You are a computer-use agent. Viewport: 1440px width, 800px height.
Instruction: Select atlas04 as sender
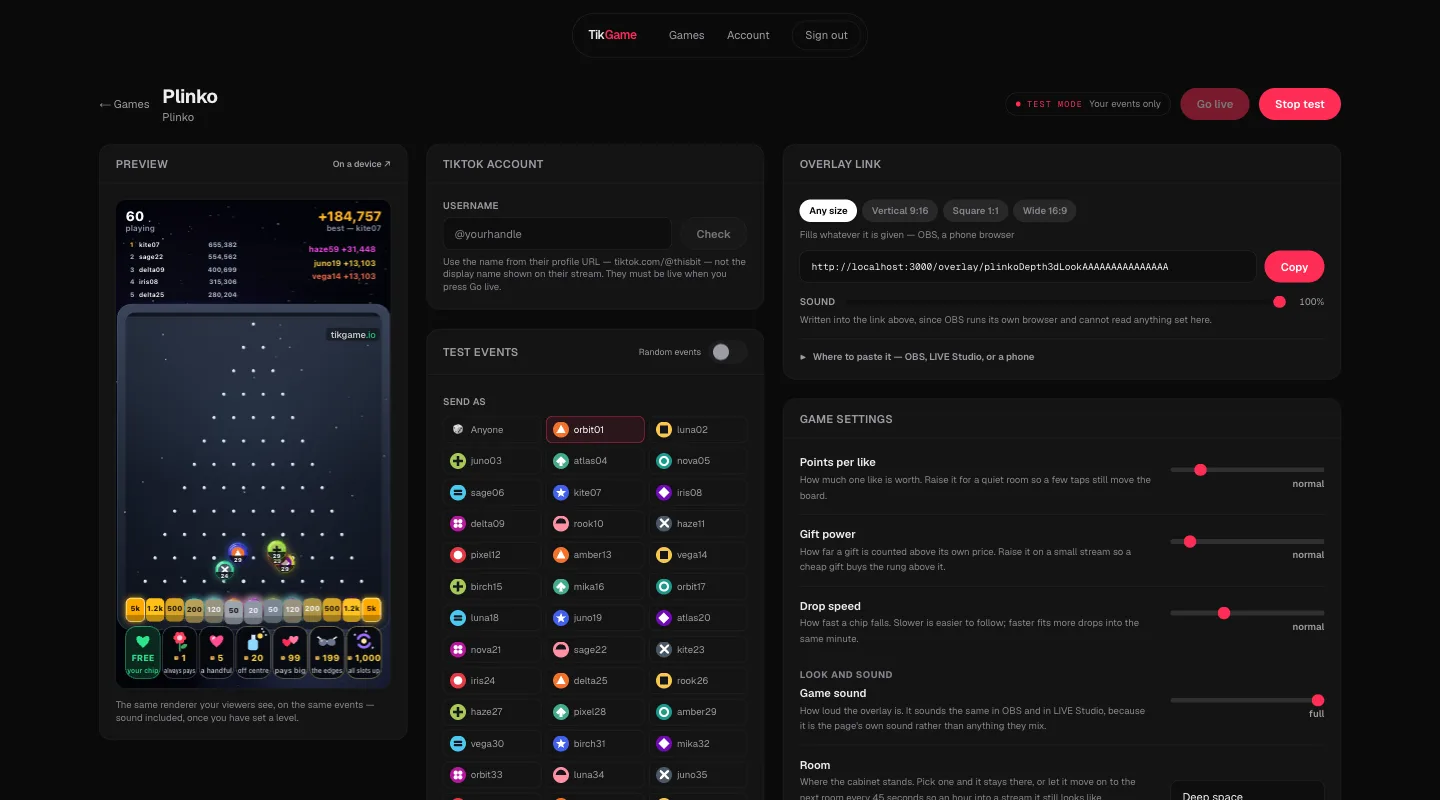point(595,461)
